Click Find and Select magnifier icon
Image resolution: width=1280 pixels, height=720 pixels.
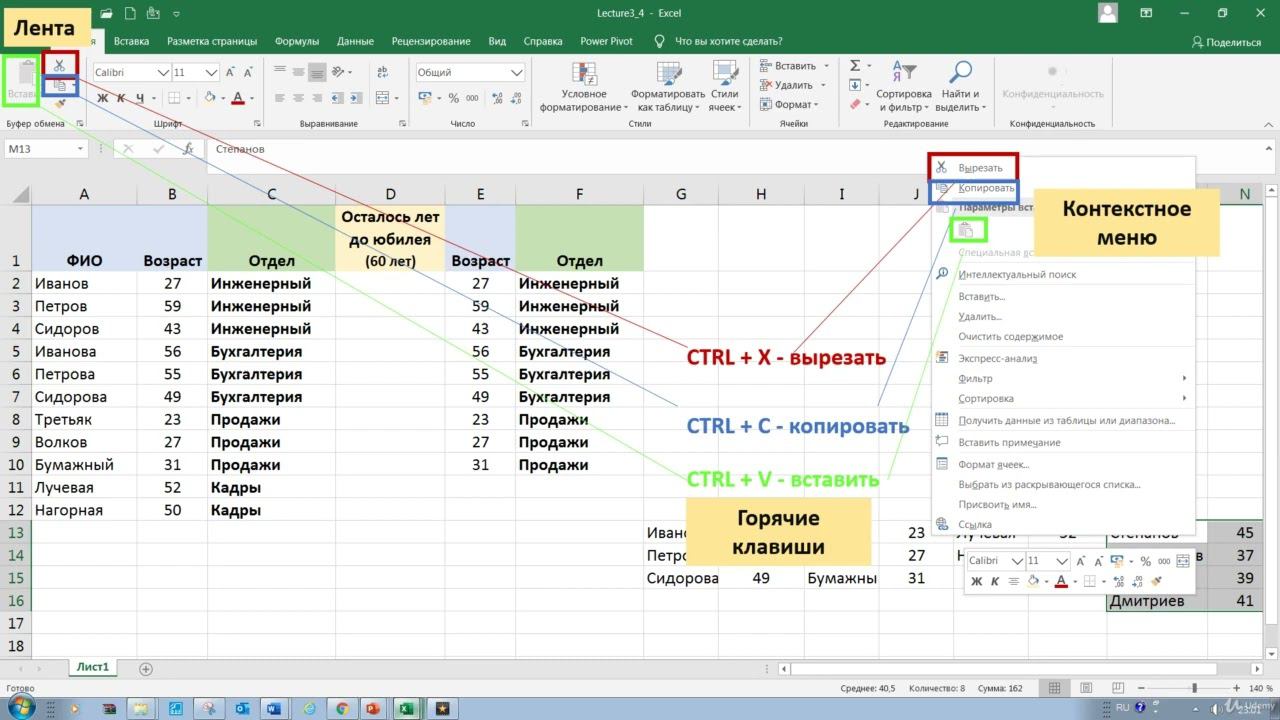(960, 88)
